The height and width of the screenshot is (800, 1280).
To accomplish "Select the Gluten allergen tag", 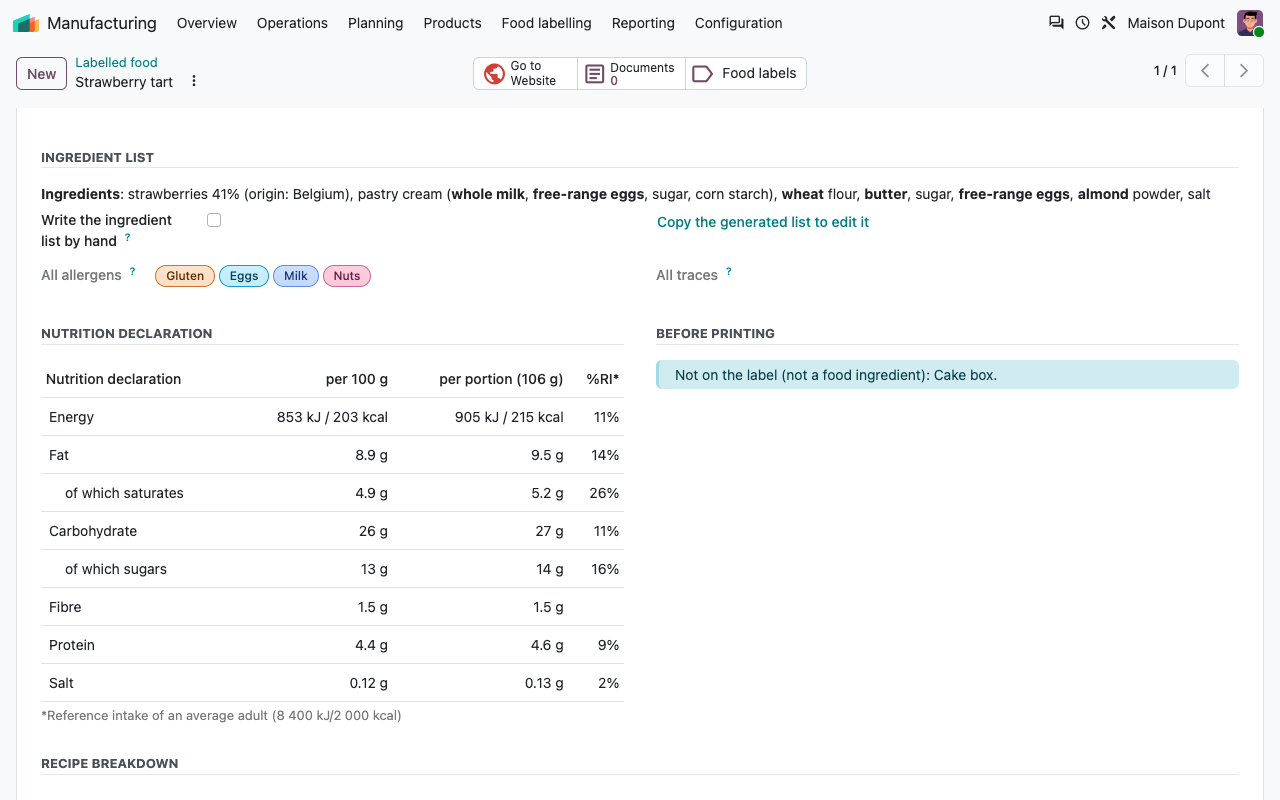I will (x=185, y=276).
